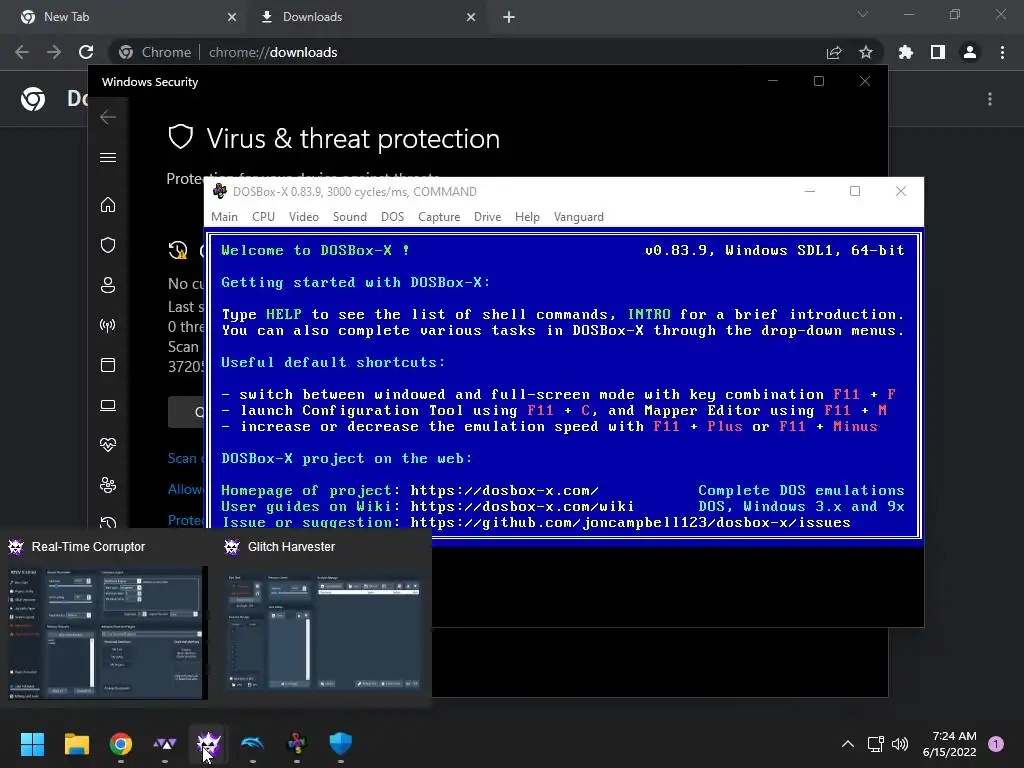1024x768 pixels.
Task: Bookmark this page with the star
Action: pyautogui.click(x=866, y=52)
